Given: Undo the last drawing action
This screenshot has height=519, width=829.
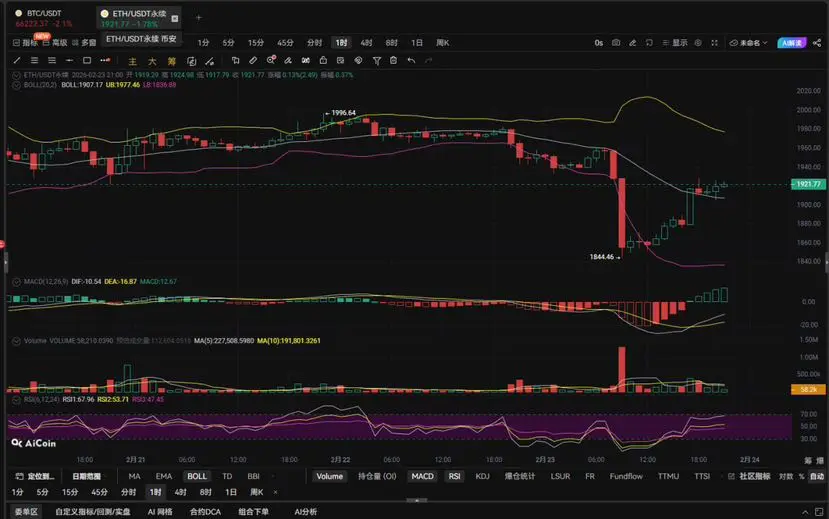Looking at the screenshot, I should (411, 61).
